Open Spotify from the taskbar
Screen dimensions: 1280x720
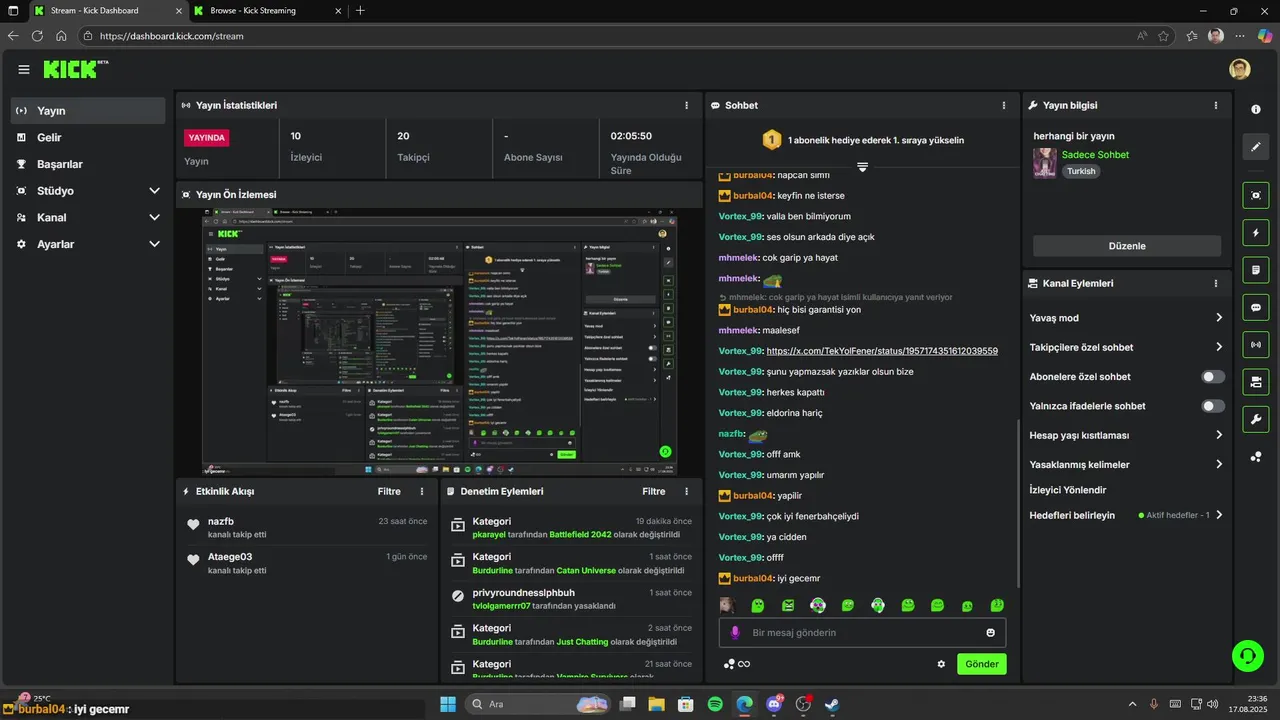(715, 704)
